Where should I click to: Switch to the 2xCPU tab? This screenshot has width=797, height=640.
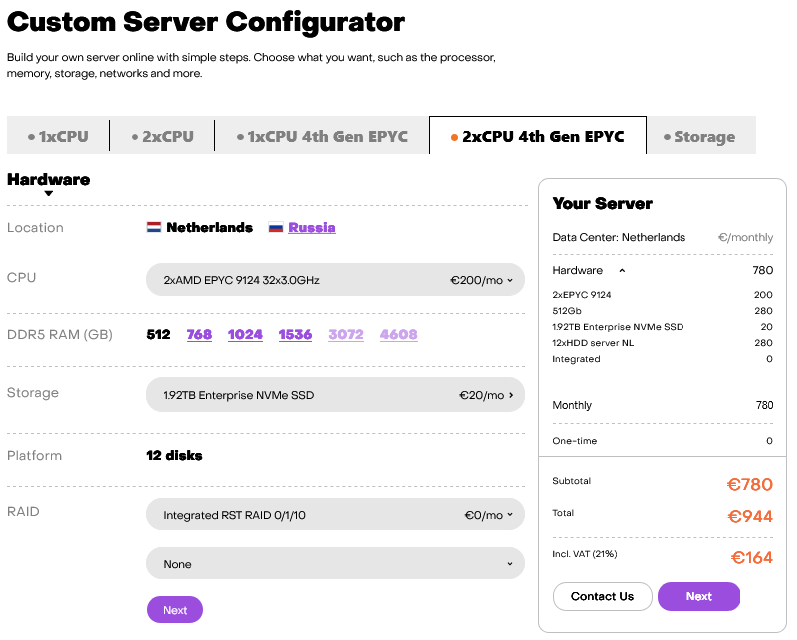162,136
